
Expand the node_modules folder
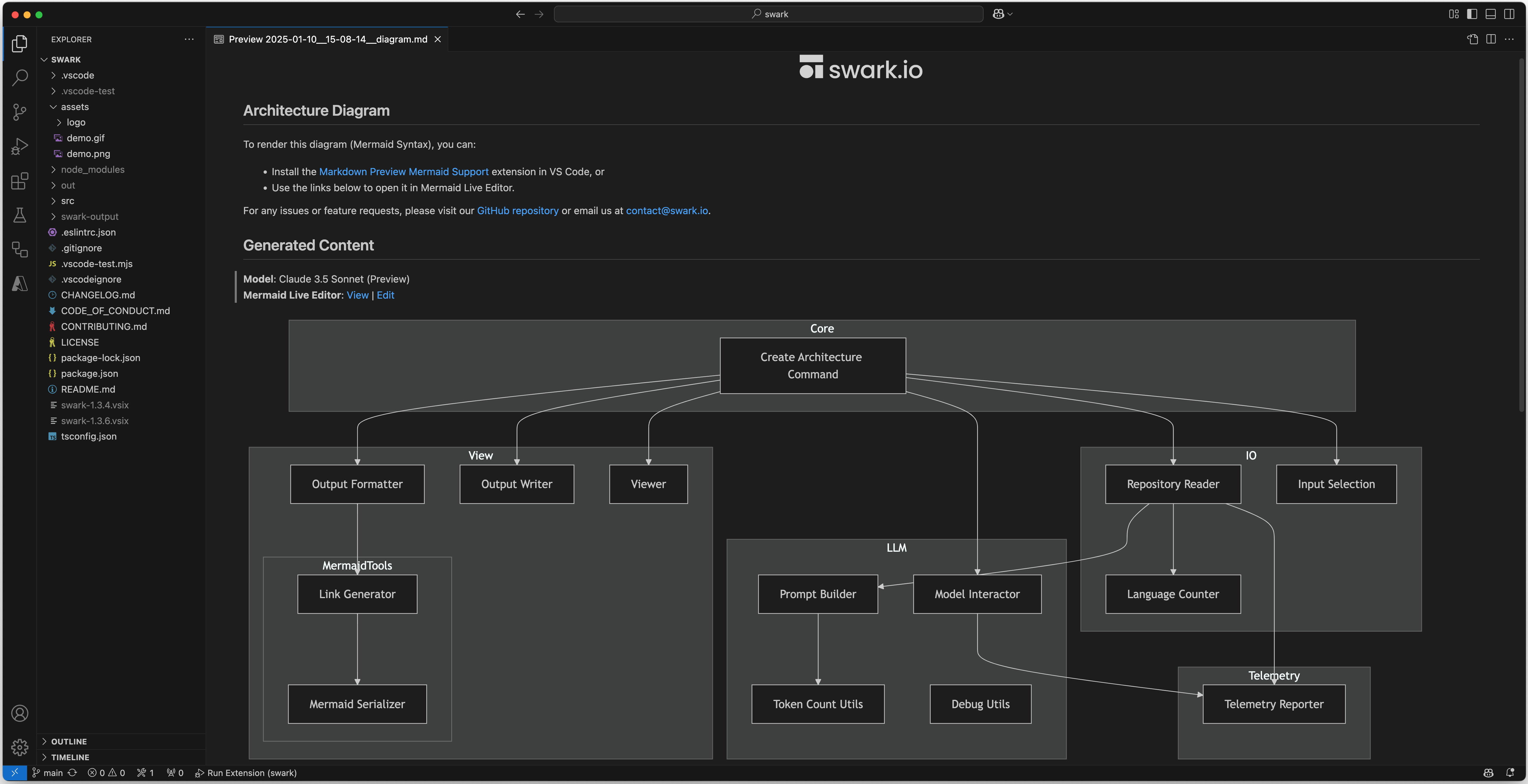coord(121,170)
